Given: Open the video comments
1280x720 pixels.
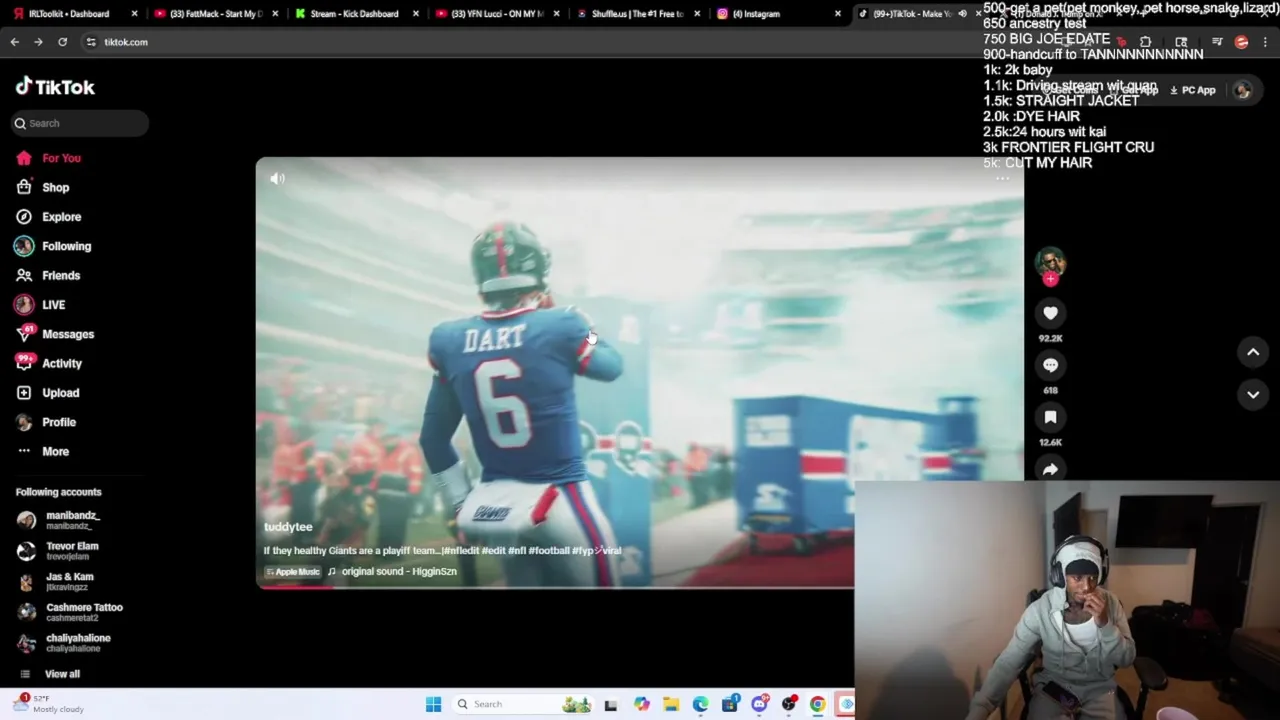Looking at the screenshot, I should (x=1050, y=365).
